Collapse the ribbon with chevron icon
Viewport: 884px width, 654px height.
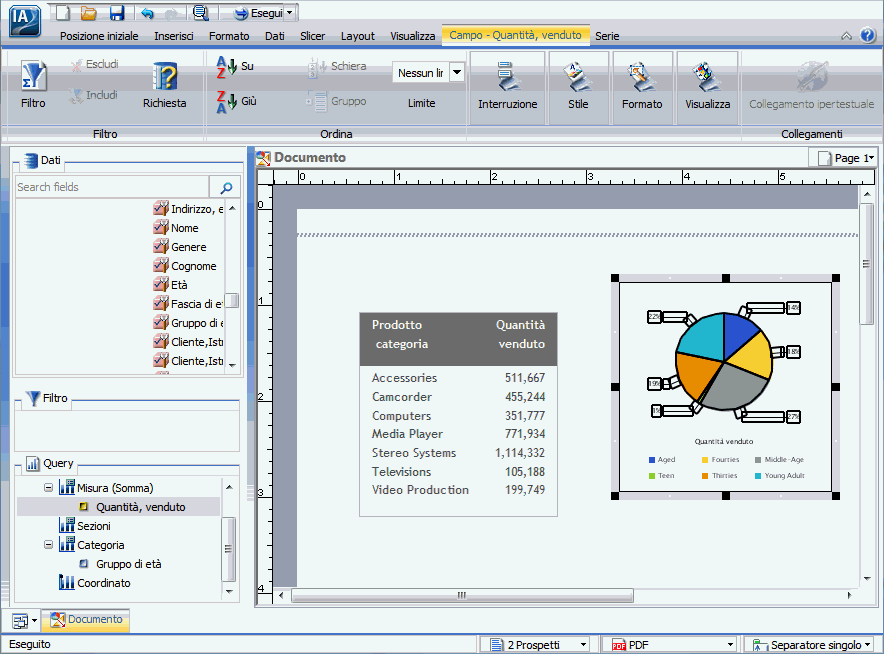[846, 36]
